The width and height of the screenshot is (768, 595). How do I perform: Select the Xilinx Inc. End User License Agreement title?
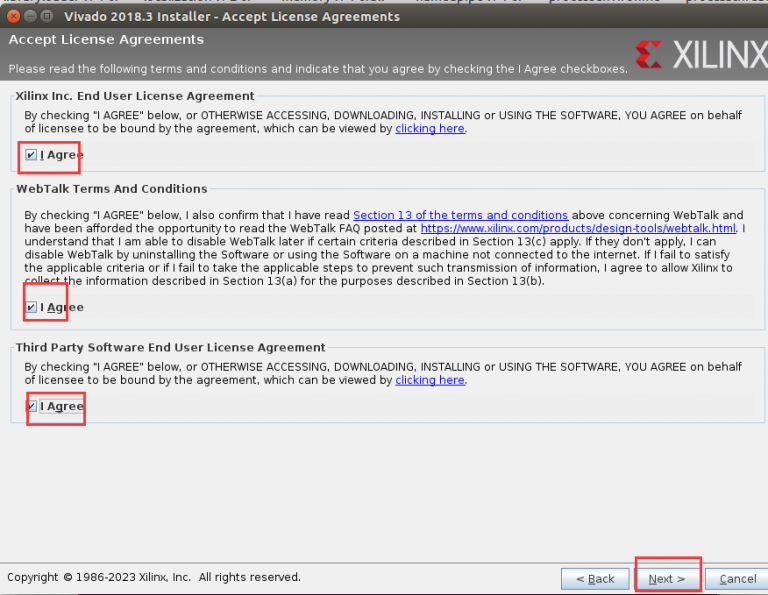tap(135, 96)
